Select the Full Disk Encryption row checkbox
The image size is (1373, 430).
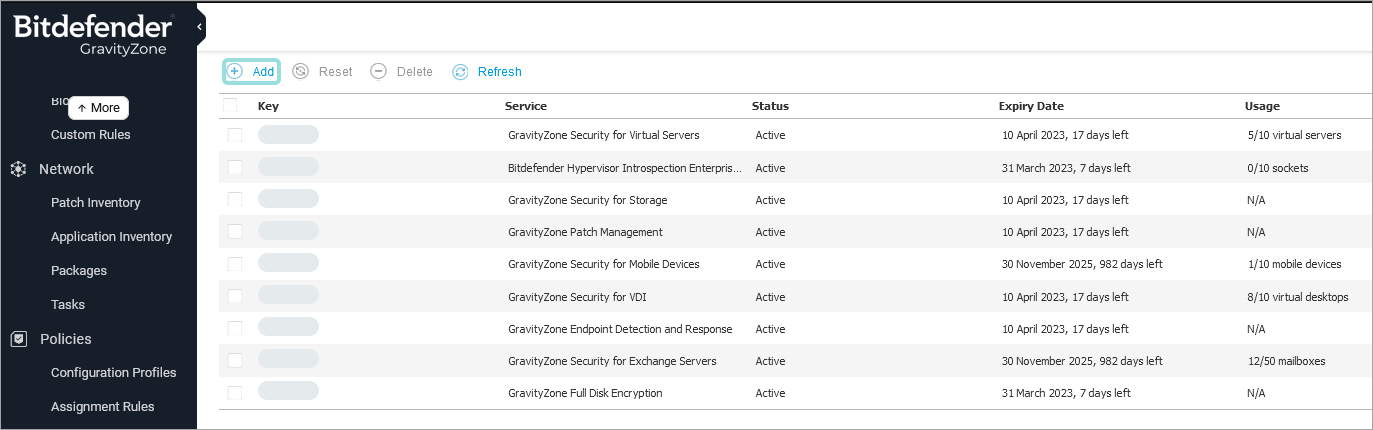click(x=235, y=393)
